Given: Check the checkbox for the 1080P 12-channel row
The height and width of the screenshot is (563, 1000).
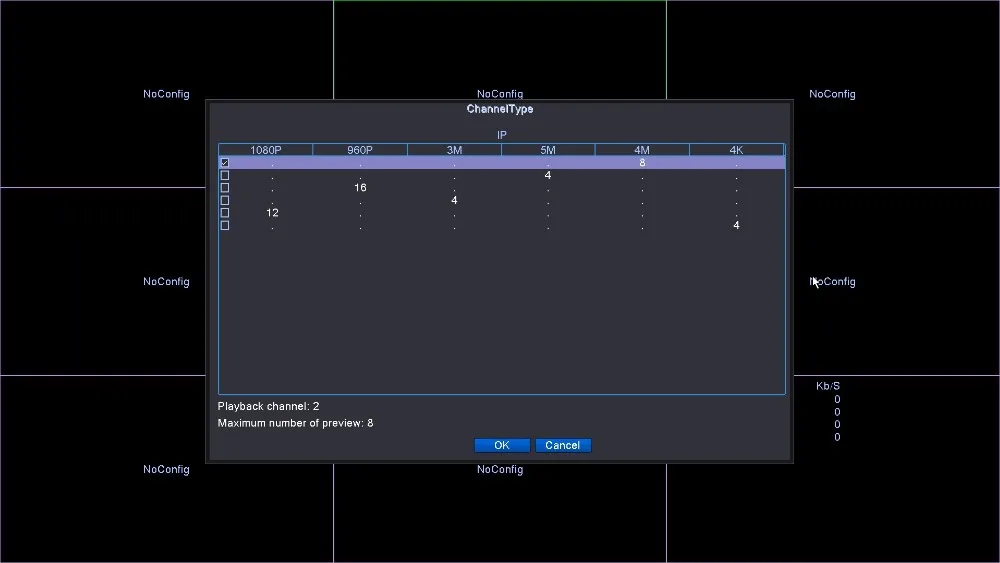Looking at the screenshot, I should pyautogui.click(x=224, y=212).
